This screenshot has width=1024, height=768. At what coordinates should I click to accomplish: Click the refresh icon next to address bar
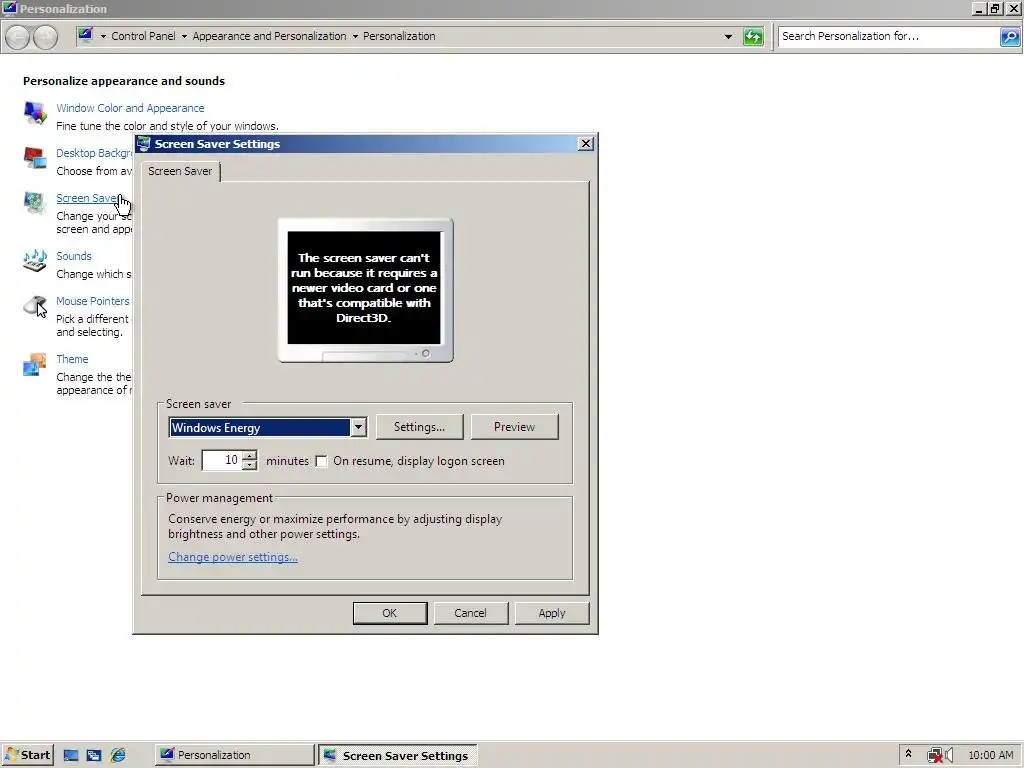point(753,37)
